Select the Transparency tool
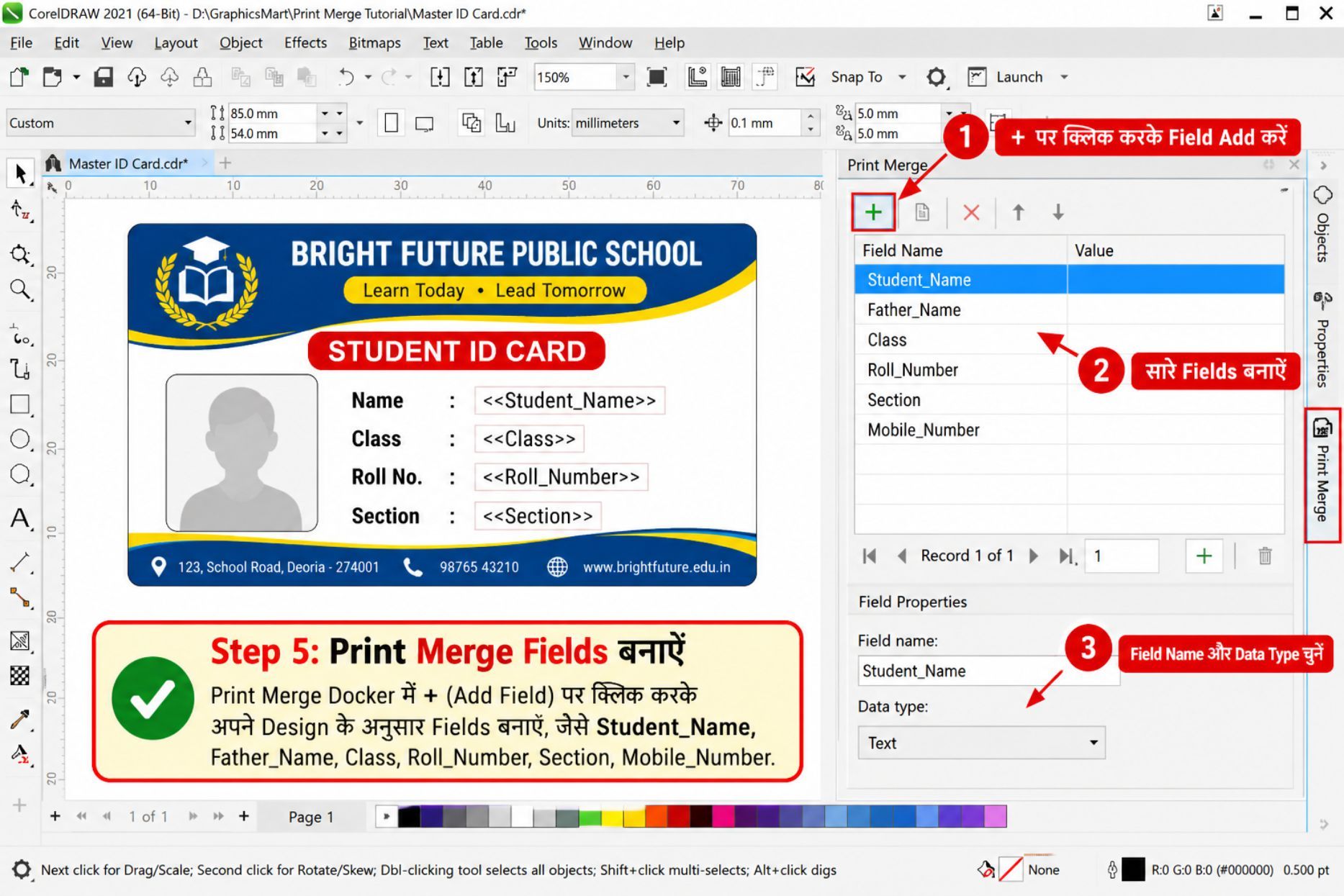1344x896 pixels. tap(20, 676)
